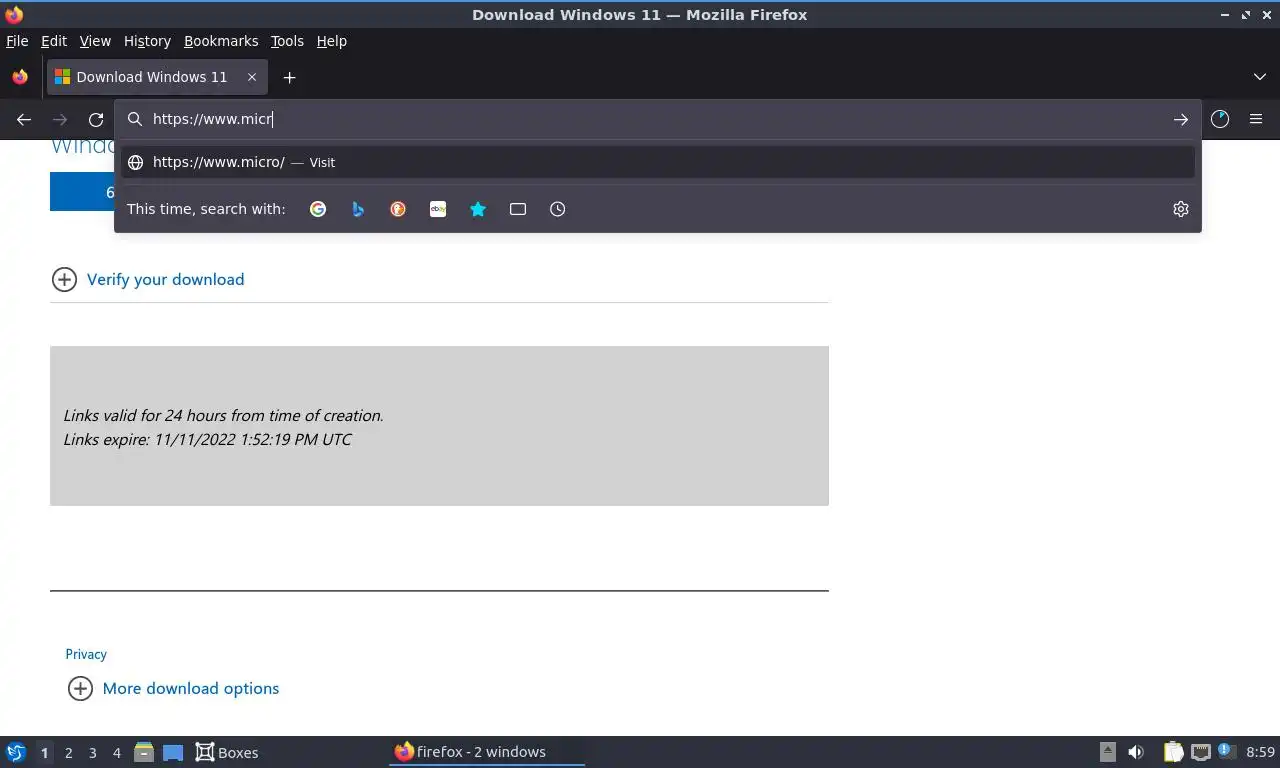Open Firefox View pinned icon
Image resolution: width=1280 pixels, height=768 pixels.
(20, 77)
